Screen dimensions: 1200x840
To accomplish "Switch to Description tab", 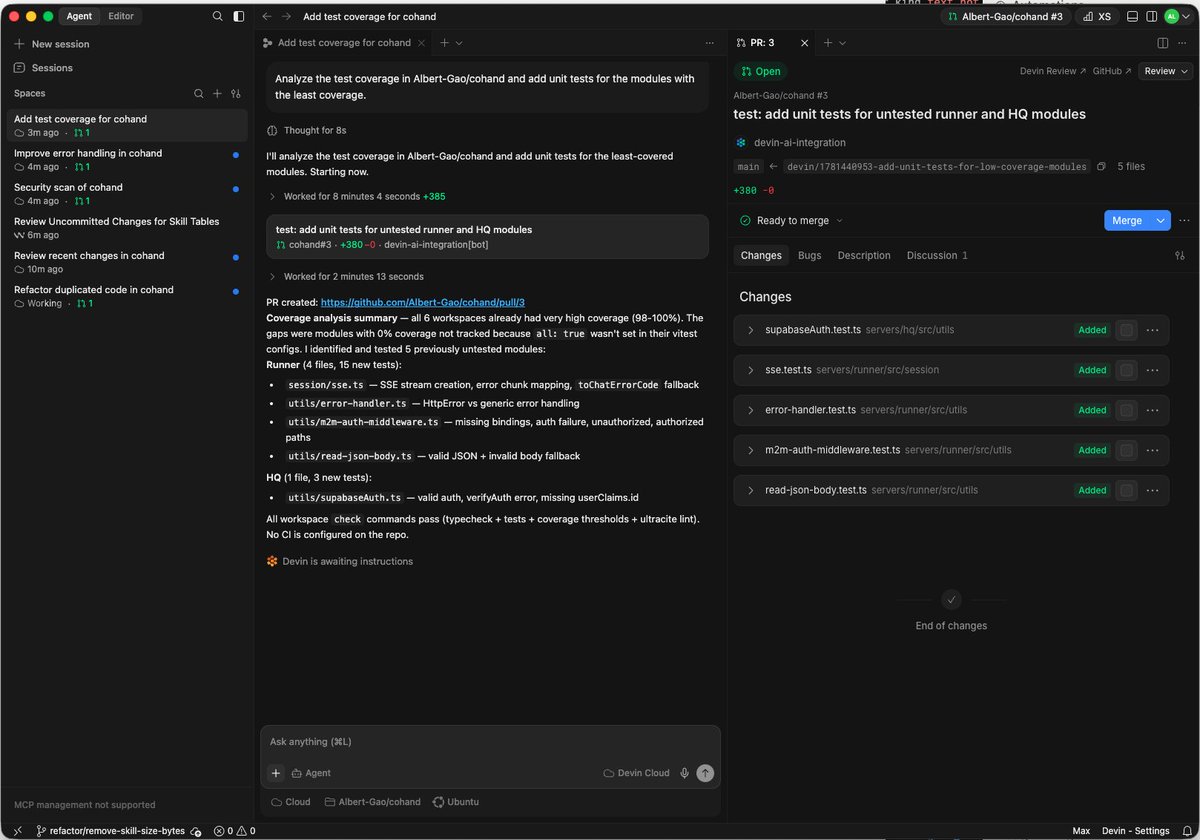I will click(x=864, y=255).
